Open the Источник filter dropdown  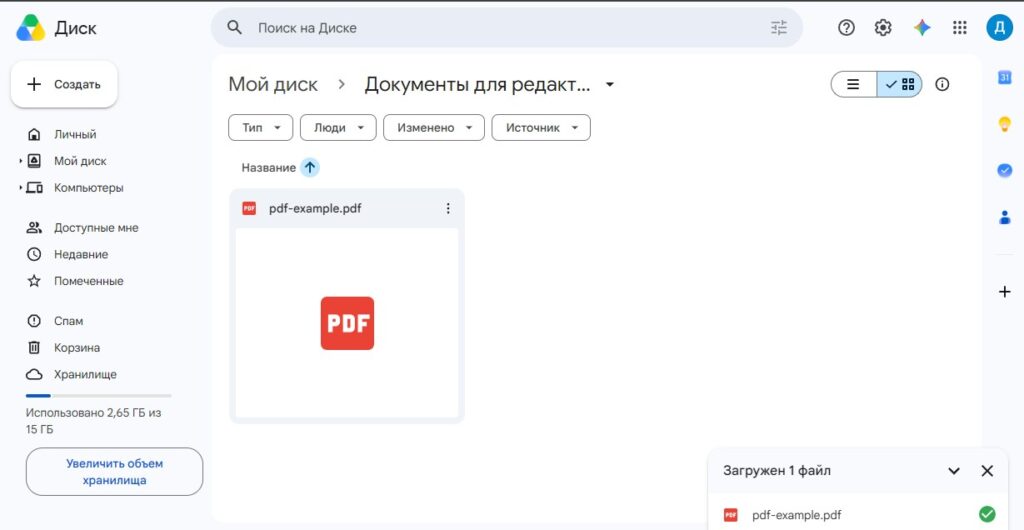[x=541, y=128]
